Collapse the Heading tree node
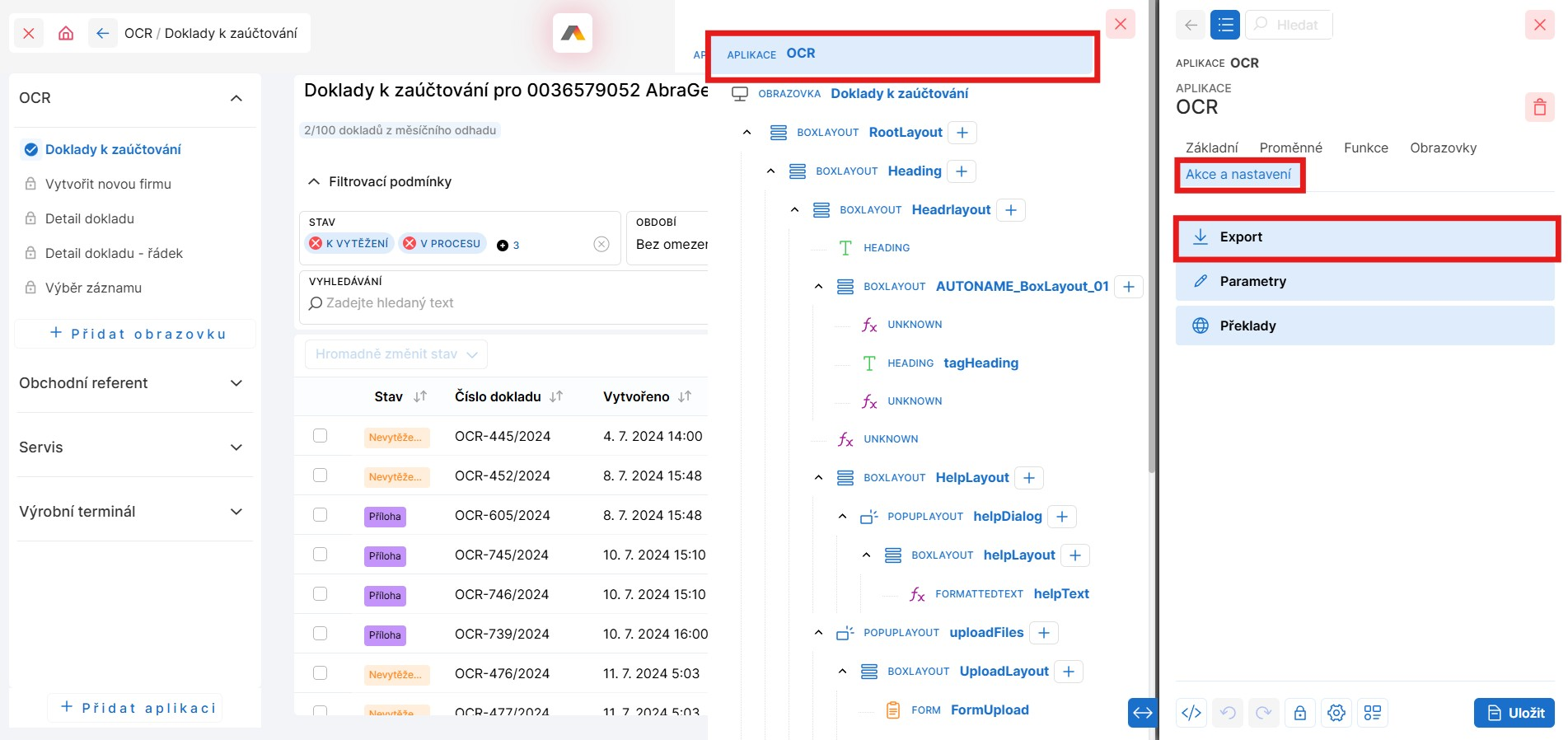 pyautogui.click(x=771, y=171)
